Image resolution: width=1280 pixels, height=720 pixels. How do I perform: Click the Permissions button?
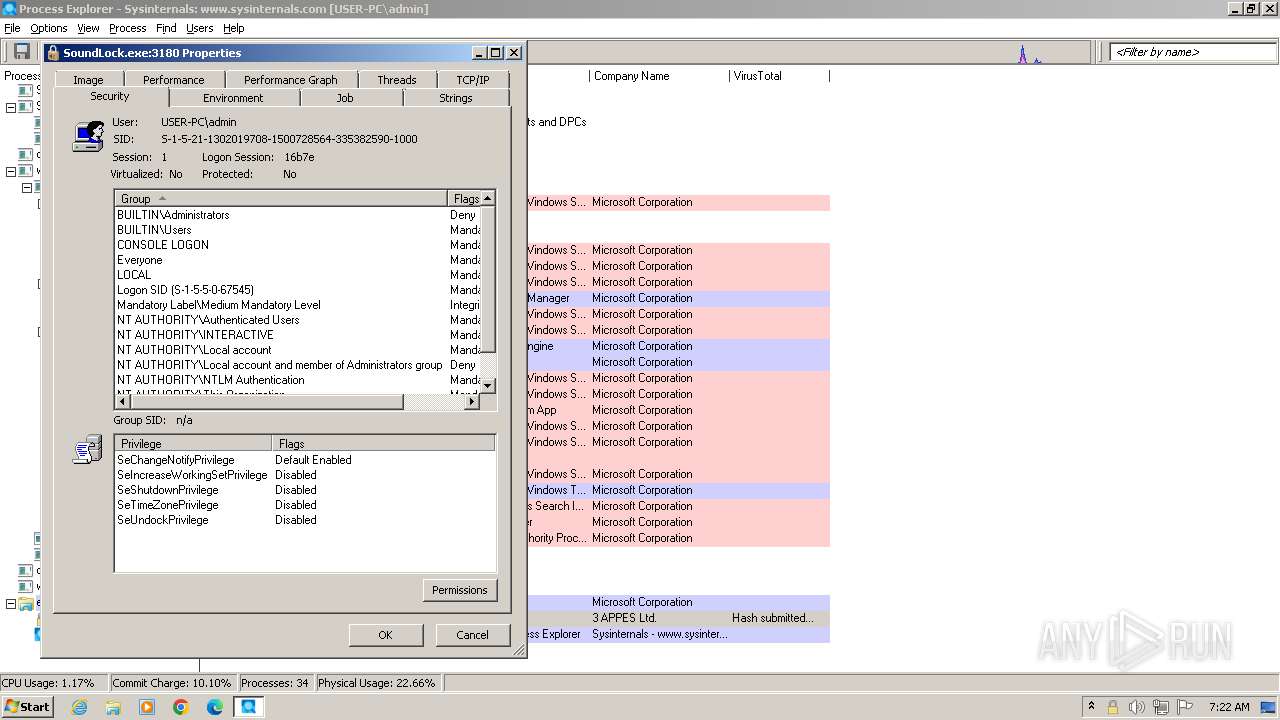click(x=460, y=590)
